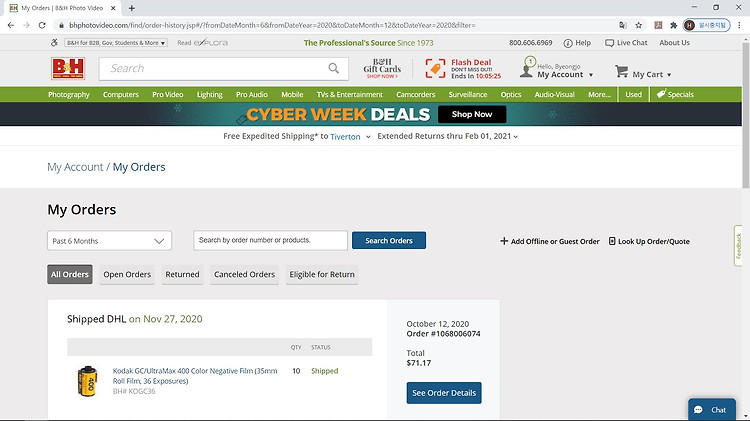Open Kodak UltraMax 400 film product link
The height and width of the screenshot is (421, 750).
click(195, 376)
